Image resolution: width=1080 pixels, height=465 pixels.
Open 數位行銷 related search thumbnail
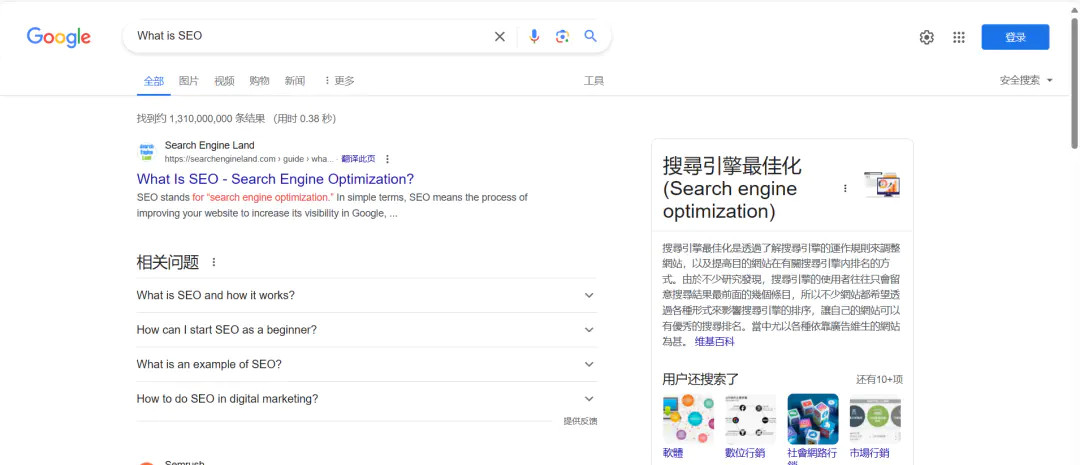(x=750, y=419)
